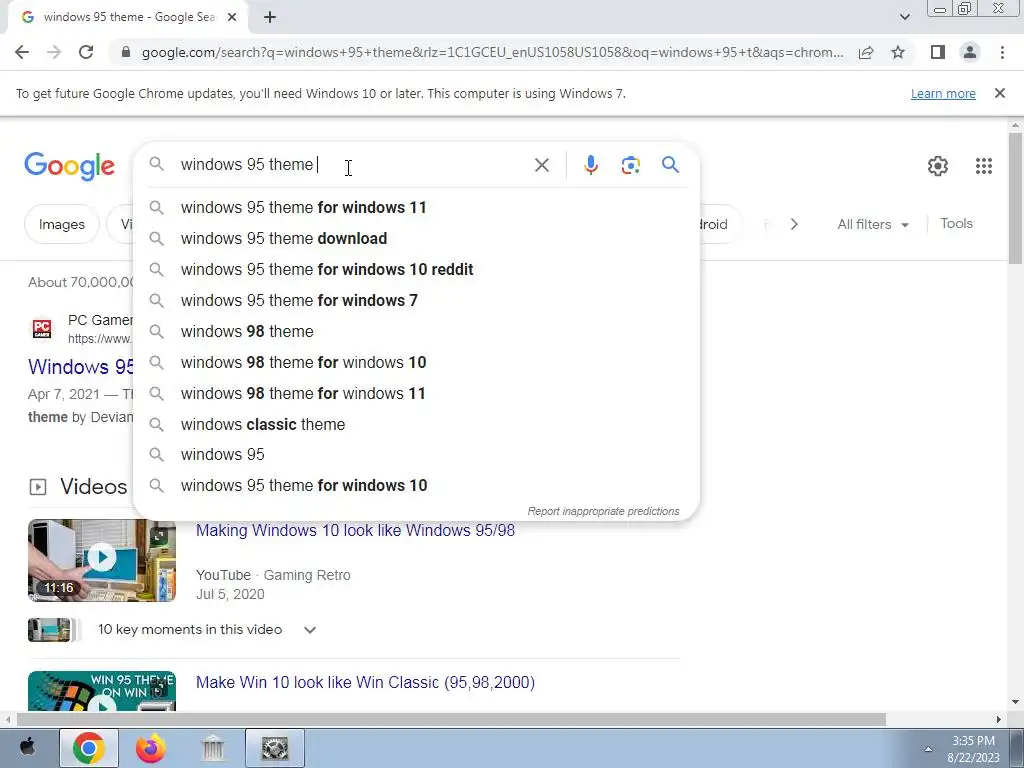The width and height of the screenshot is (1024, 768).
Task: Bookmark this page with star icon
Action: pos(898,52)
